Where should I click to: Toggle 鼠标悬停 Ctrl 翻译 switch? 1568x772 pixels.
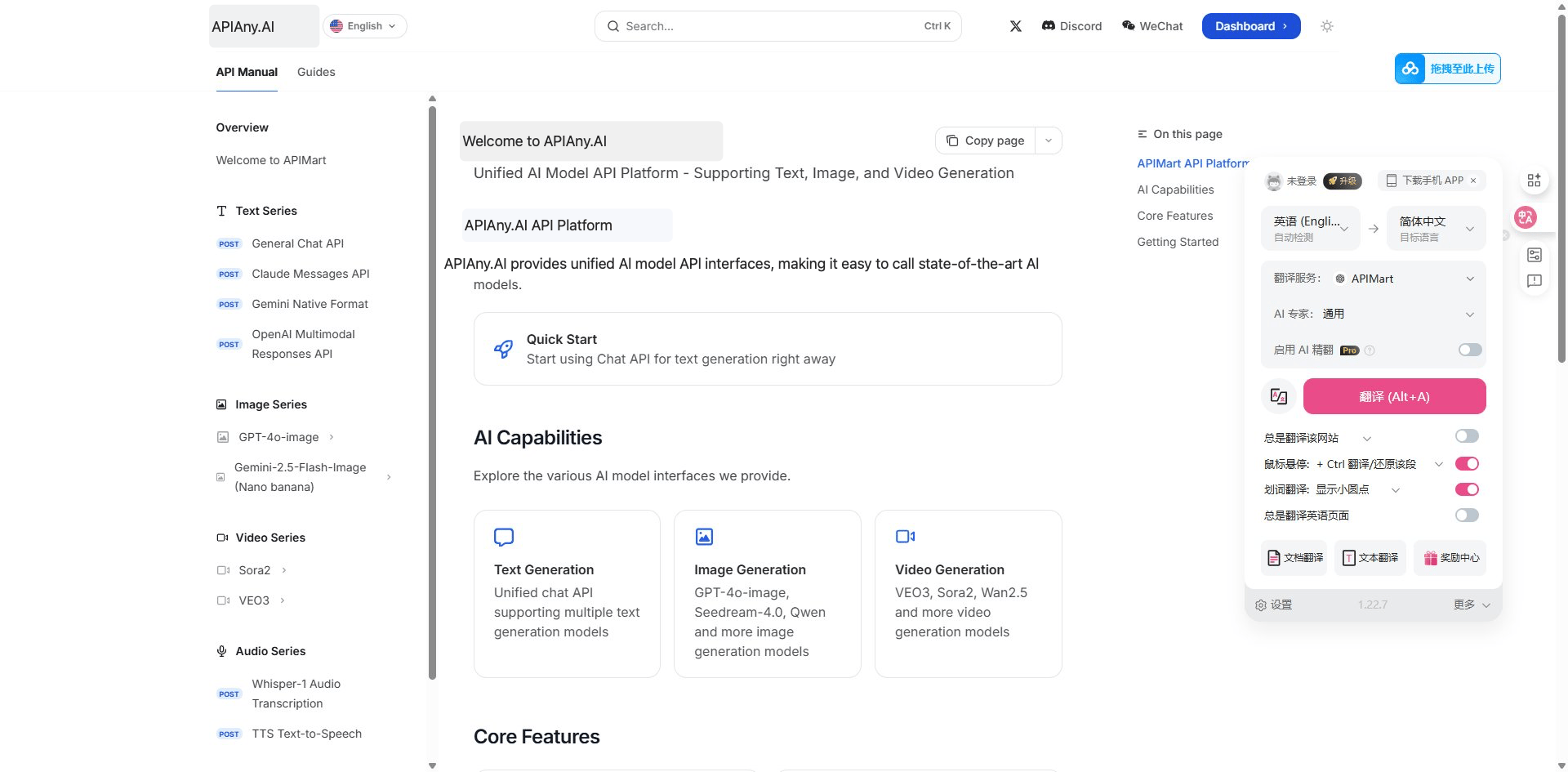pyautogui.click(x=1467, y=464)
